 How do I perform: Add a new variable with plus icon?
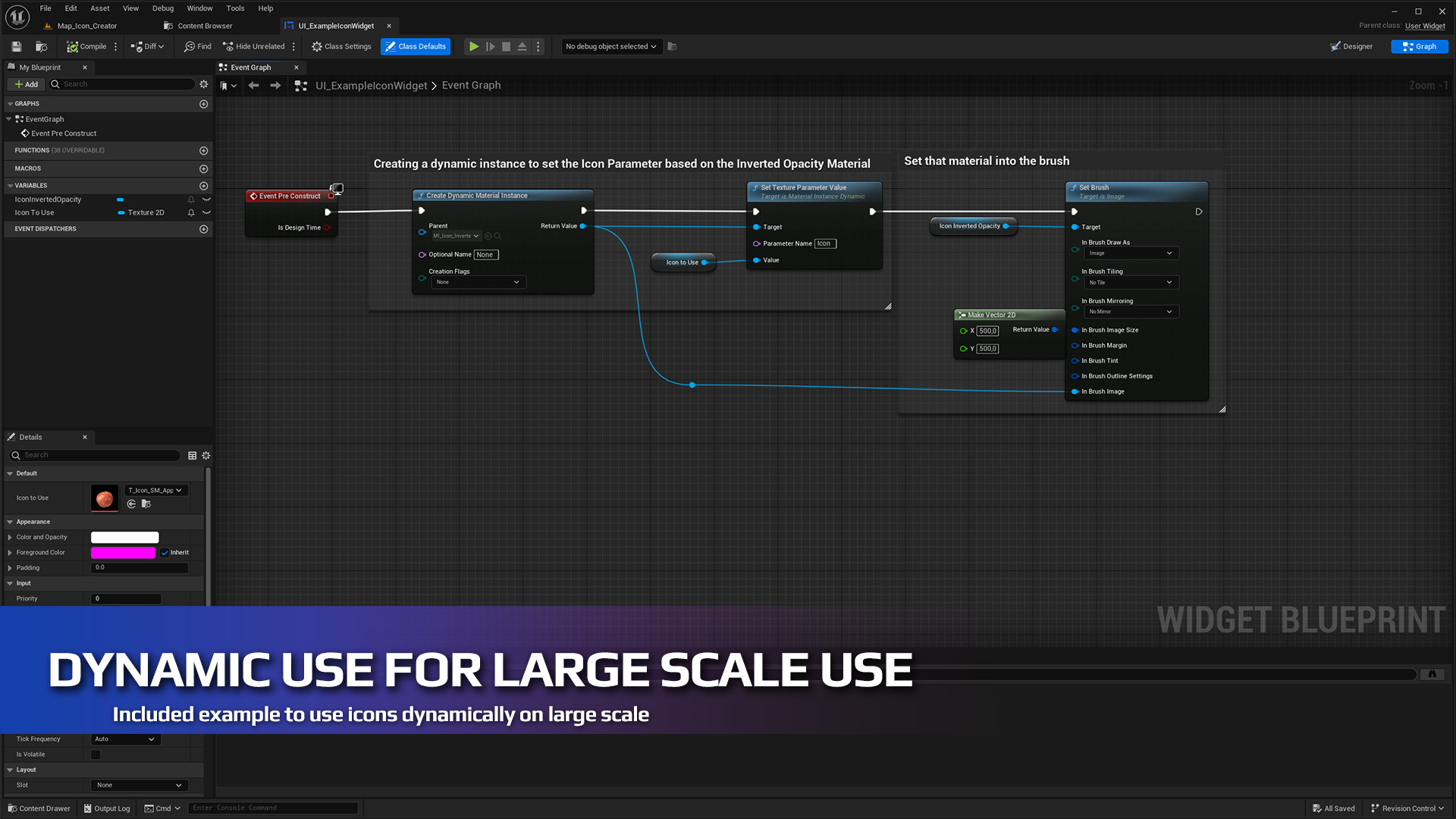click(x=203, y=186)
